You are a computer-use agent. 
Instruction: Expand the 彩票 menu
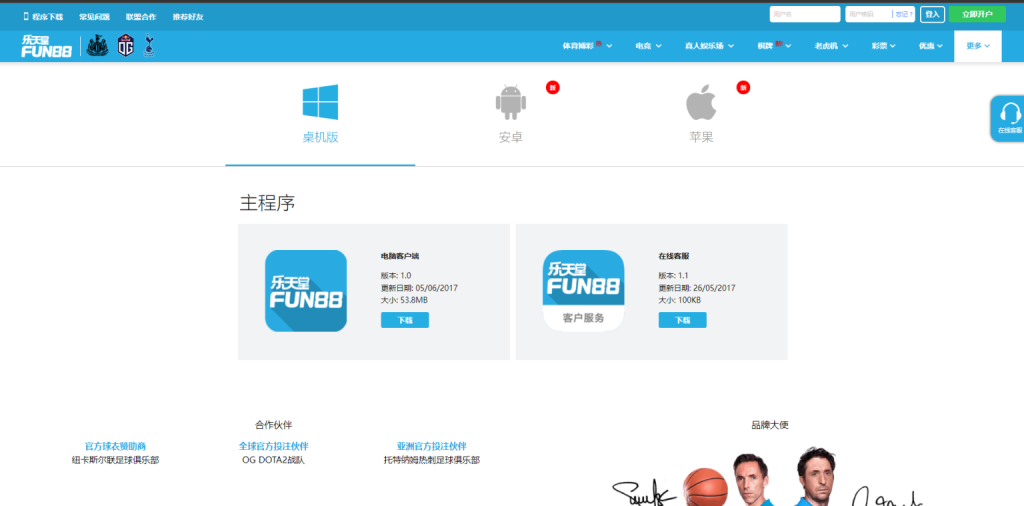pyautogui.click(x=883, y=46)
